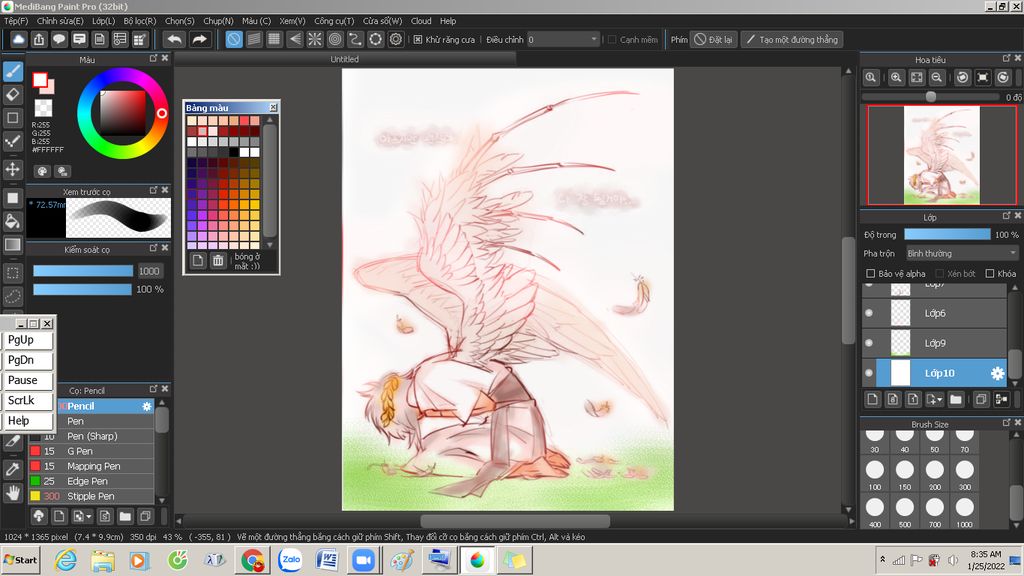Open the Xem(V) menu
This screenshot has height=576, width=1024.
tap(292, 21)
